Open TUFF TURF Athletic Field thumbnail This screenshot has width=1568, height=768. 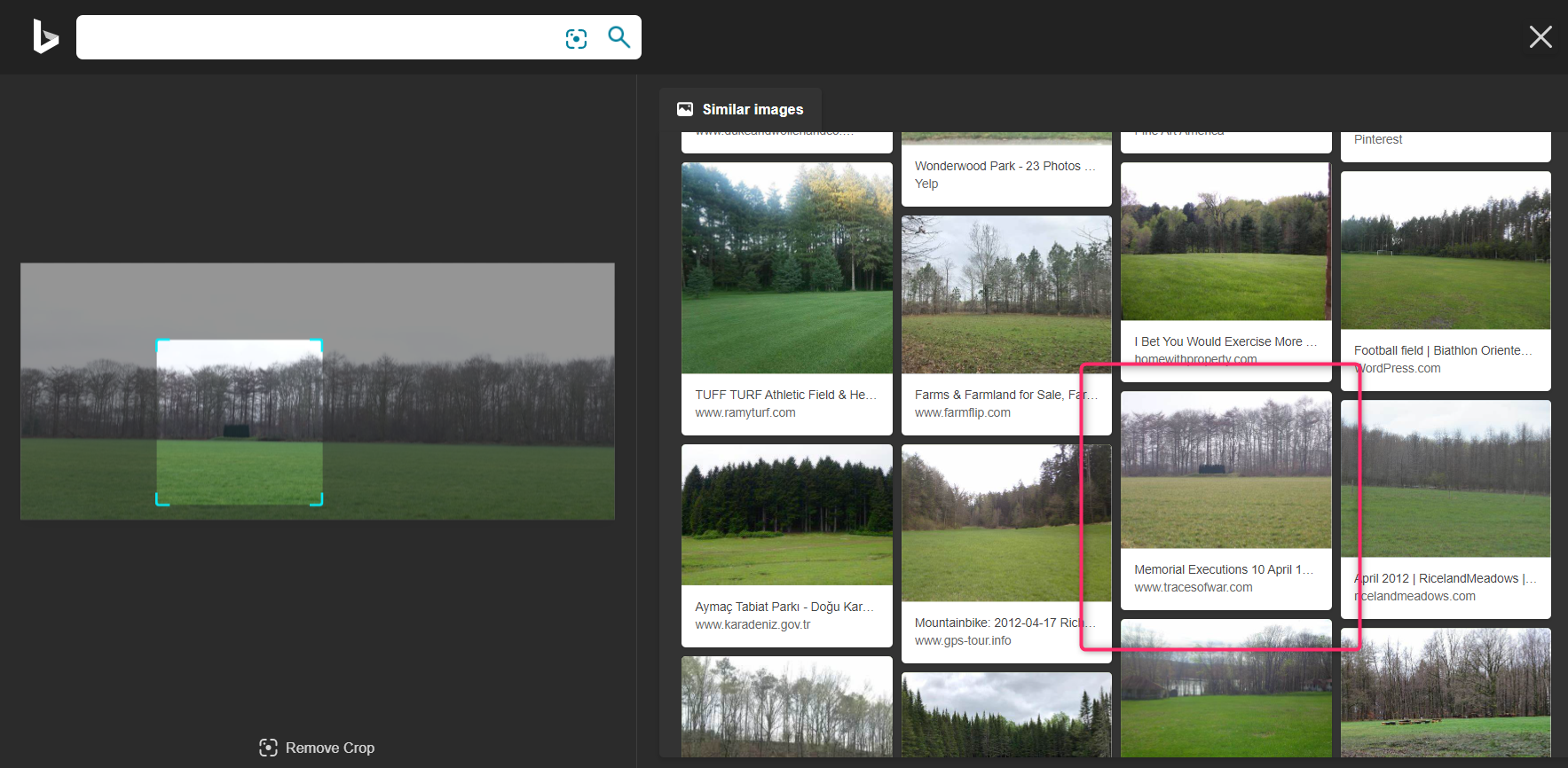786,268
